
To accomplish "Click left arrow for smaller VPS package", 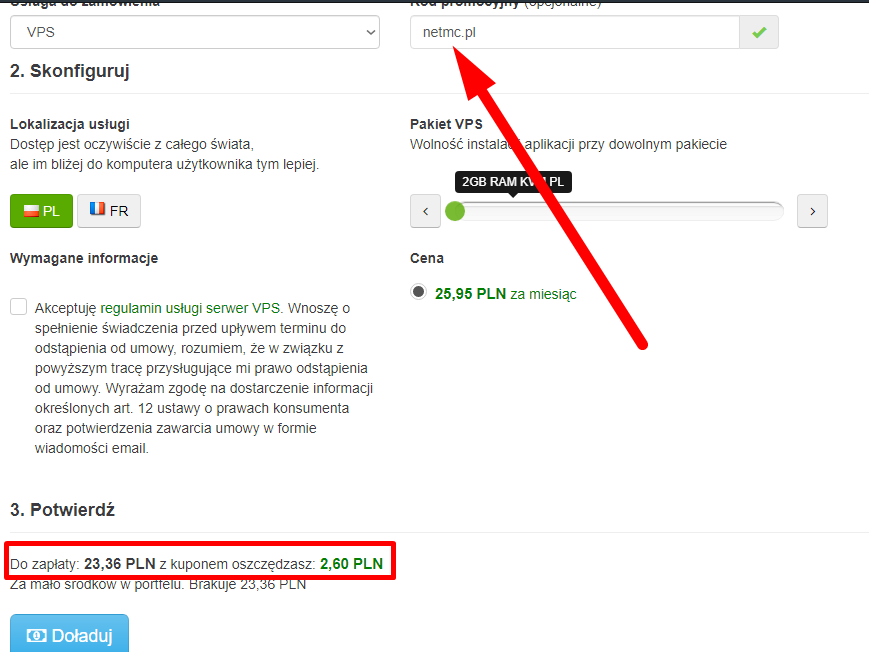I will [x=425, y=211].
